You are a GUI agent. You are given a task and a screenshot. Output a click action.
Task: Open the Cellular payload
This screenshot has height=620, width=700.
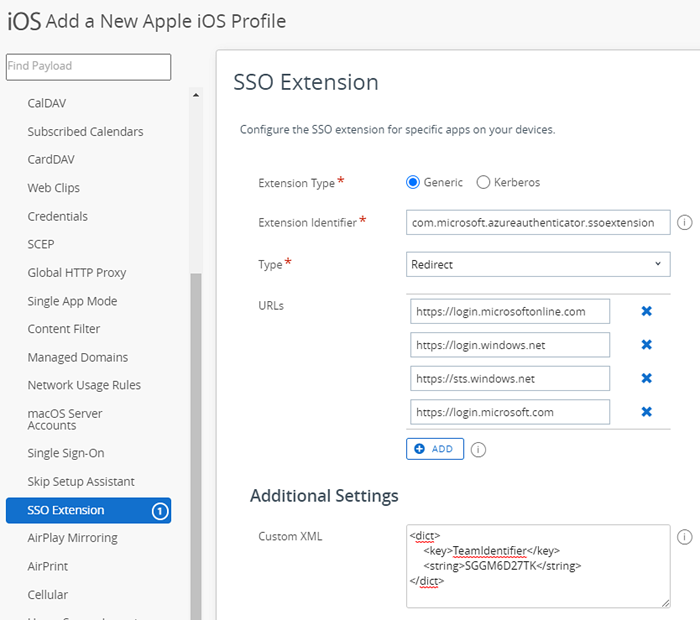pos(48,595)
